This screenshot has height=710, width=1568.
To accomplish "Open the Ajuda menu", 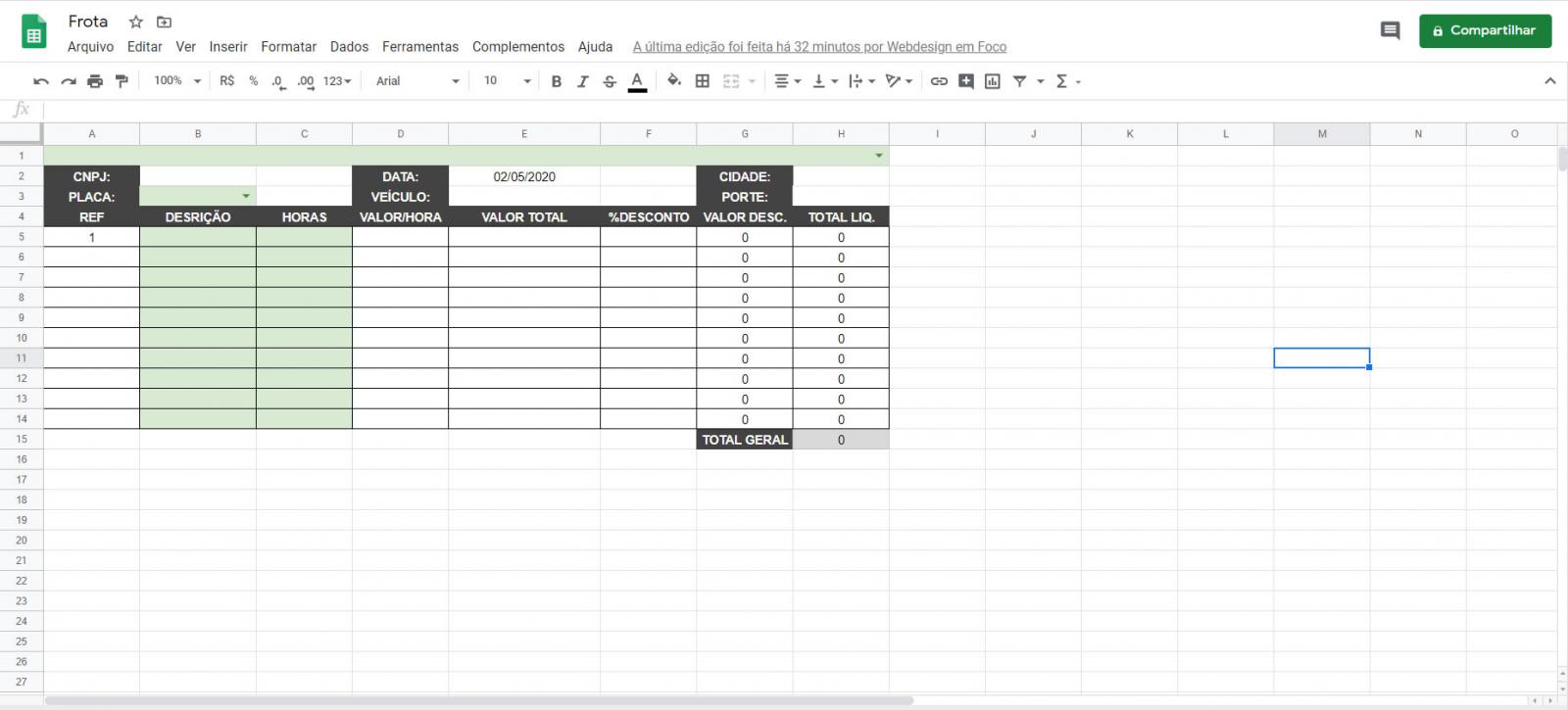I will click(x=595, y=47).
